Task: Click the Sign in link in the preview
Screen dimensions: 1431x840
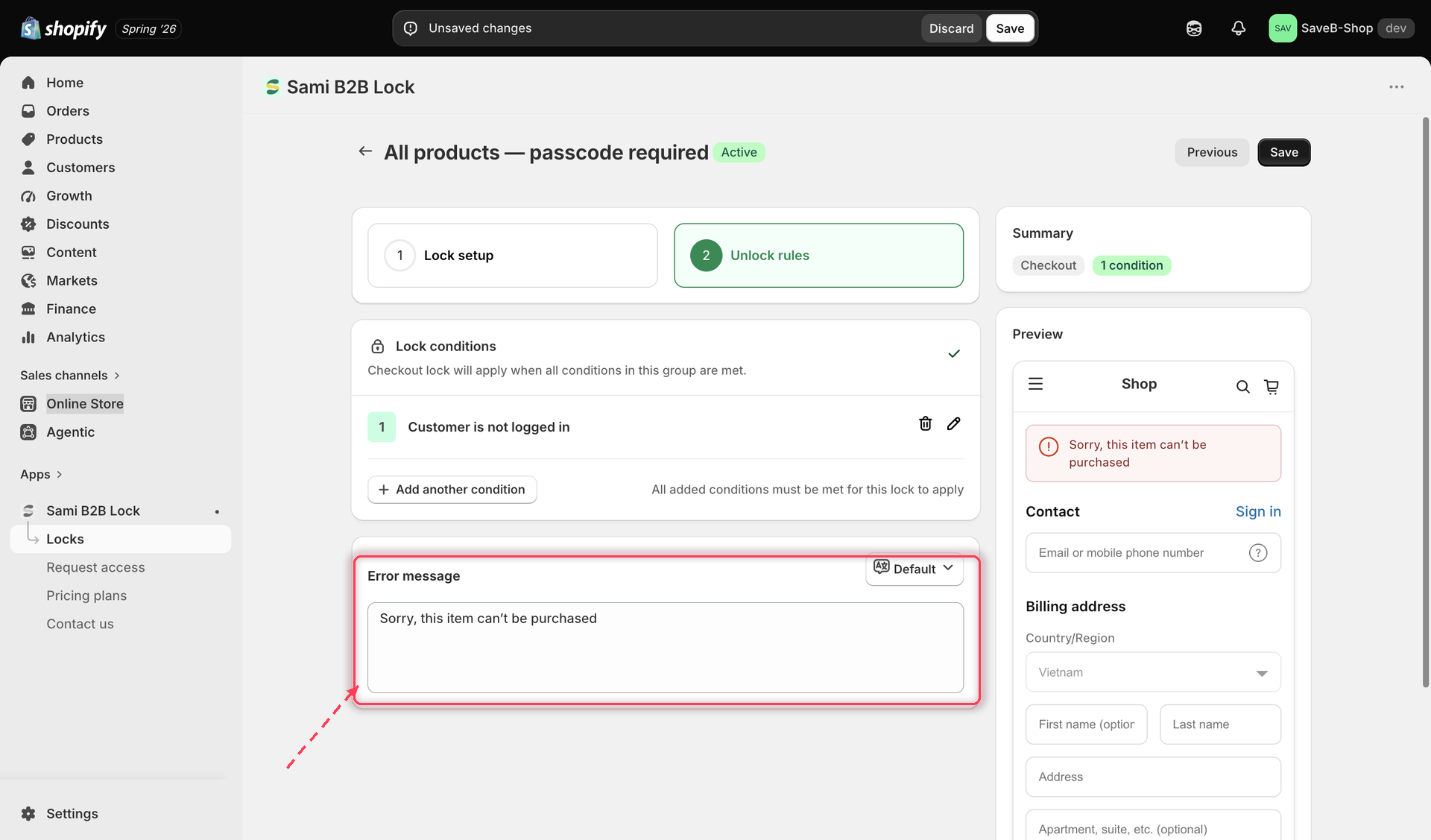Action: click(x=1258, y=512)
